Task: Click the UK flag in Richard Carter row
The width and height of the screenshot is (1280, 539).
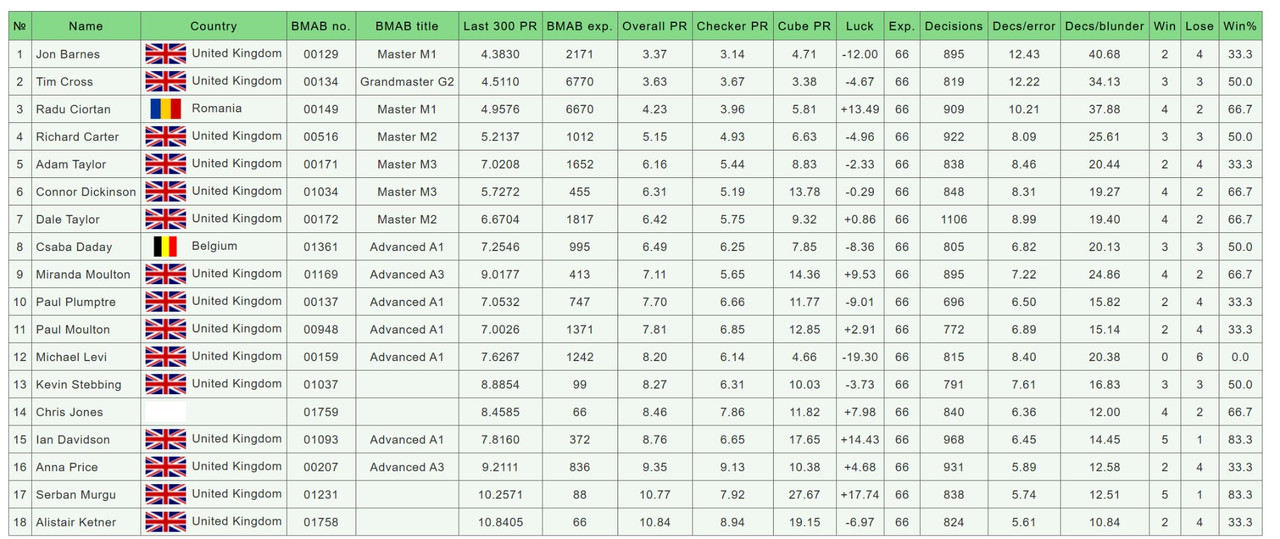Action: coord(166,136)
